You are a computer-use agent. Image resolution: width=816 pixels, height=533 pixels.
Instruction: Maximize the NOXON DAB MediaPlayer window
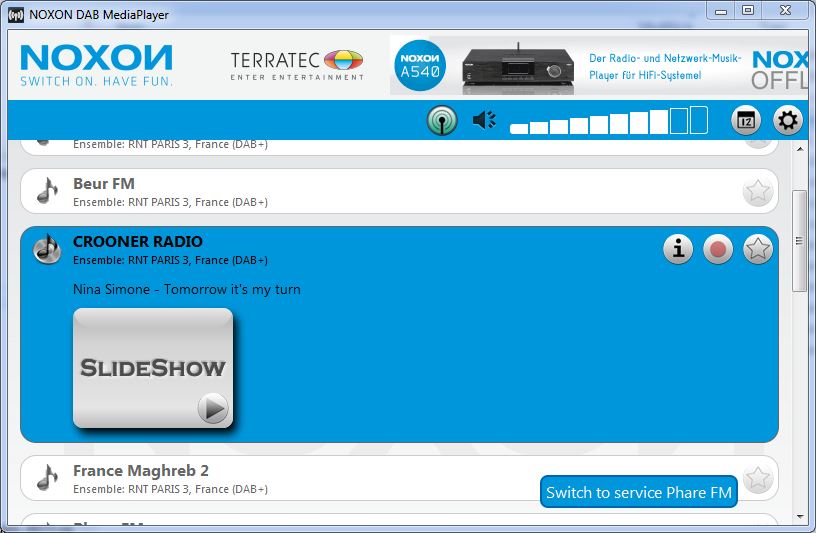pyautogui.click(x=748, y=11)
